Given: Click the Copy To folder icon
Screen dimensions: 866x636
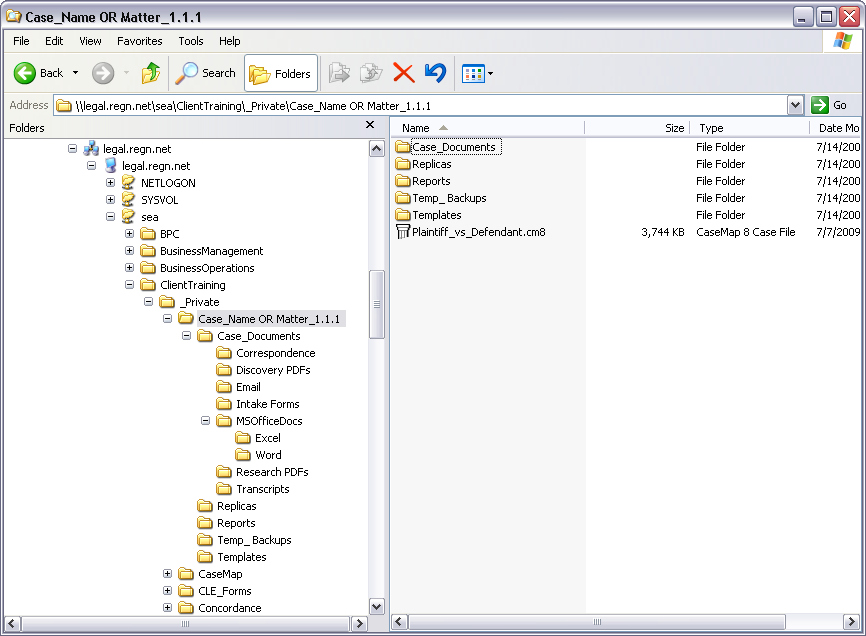Looking at the screenshot, I should 371,73.
